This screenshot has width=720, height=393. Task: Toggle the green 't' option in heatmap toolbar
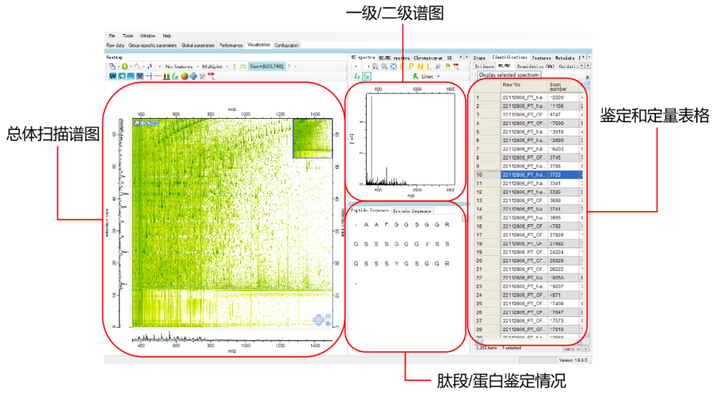coord(234,67)
